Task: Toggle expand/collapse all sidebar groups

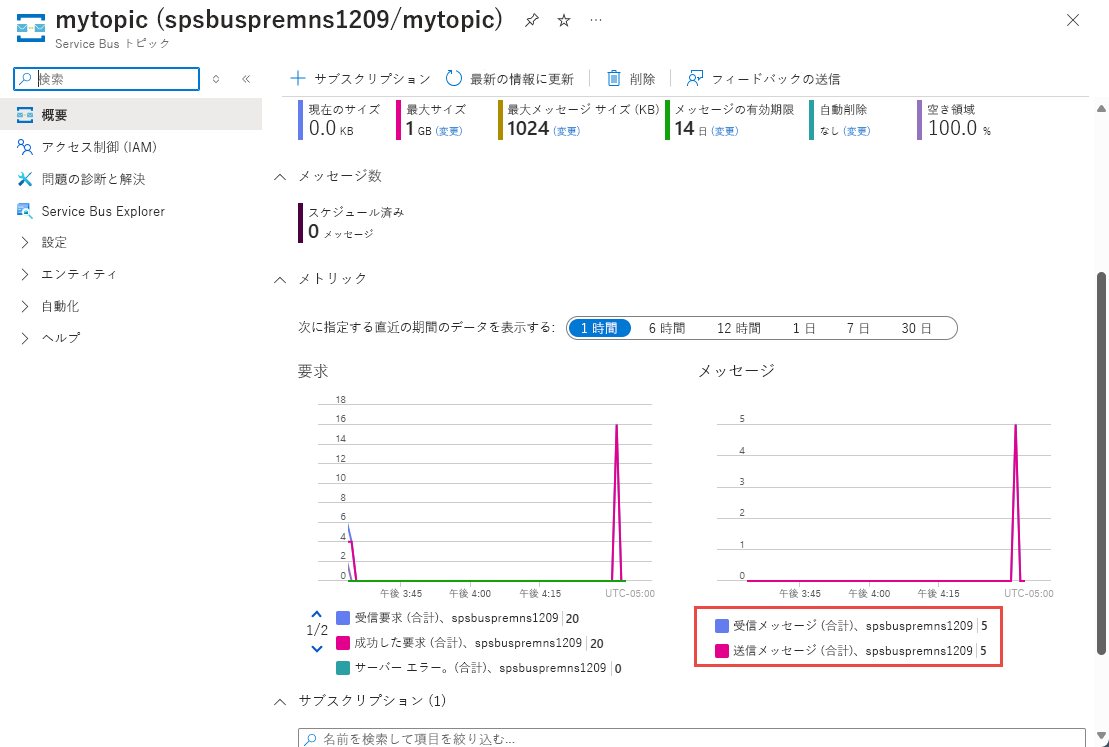Action: pyautogui.click(x=216, y=79)
